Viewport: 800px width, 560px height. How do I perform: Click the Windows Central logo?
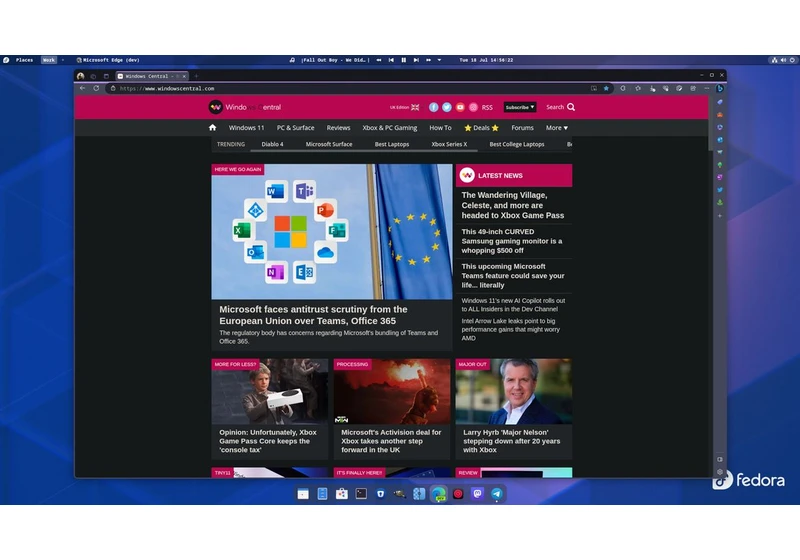tap(245, 107)
